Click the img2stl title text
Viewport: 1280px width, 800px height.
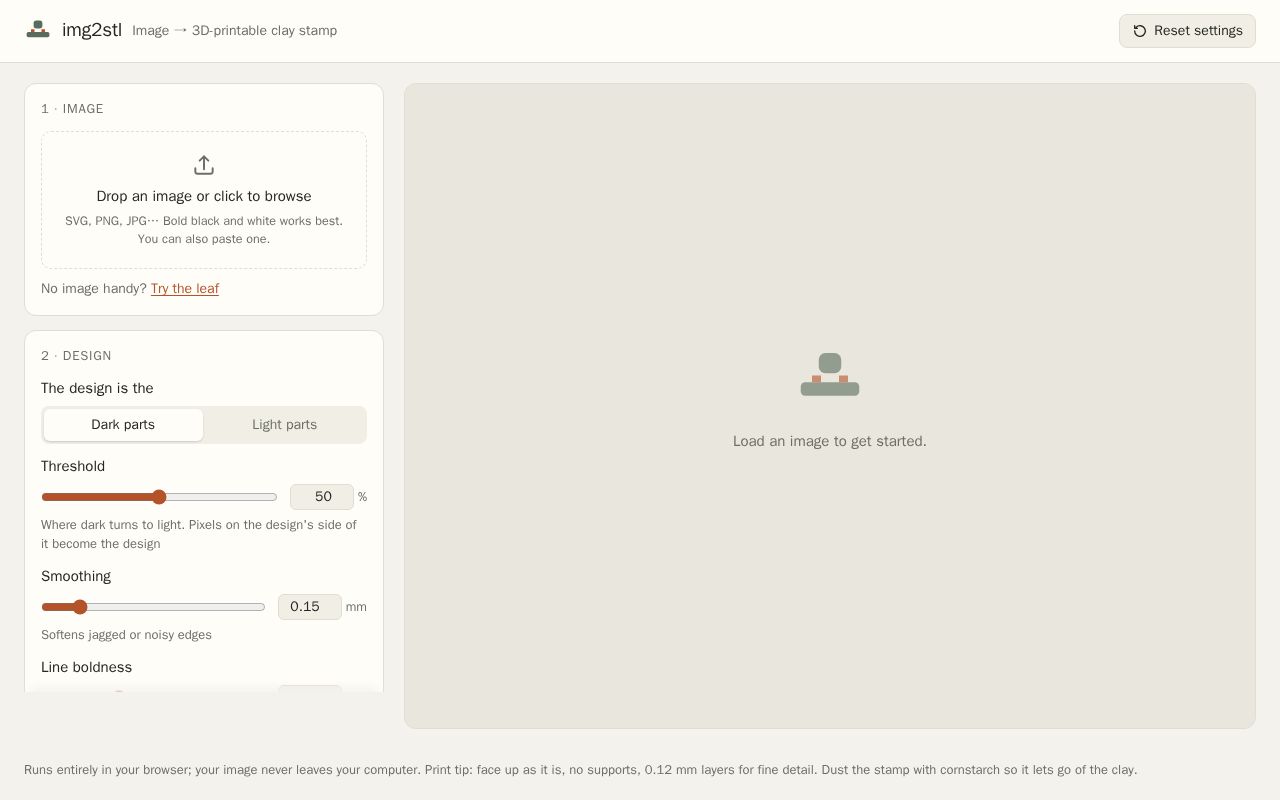click(92, 30)
